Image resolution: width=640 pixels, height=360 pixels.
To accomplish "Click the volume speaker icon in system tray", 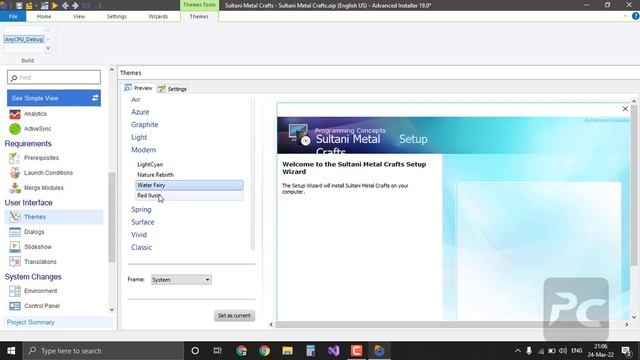I will point(563,351).
